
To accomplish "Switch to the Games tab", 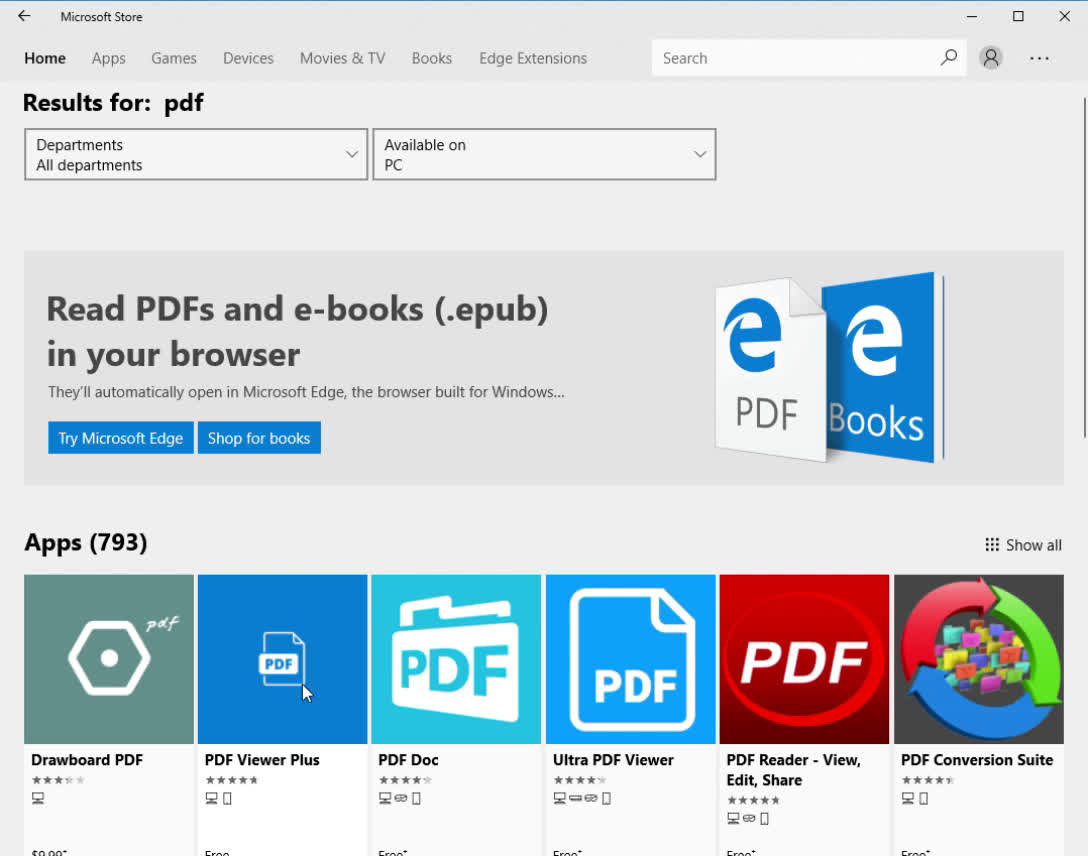I will [x=173, y=58].
